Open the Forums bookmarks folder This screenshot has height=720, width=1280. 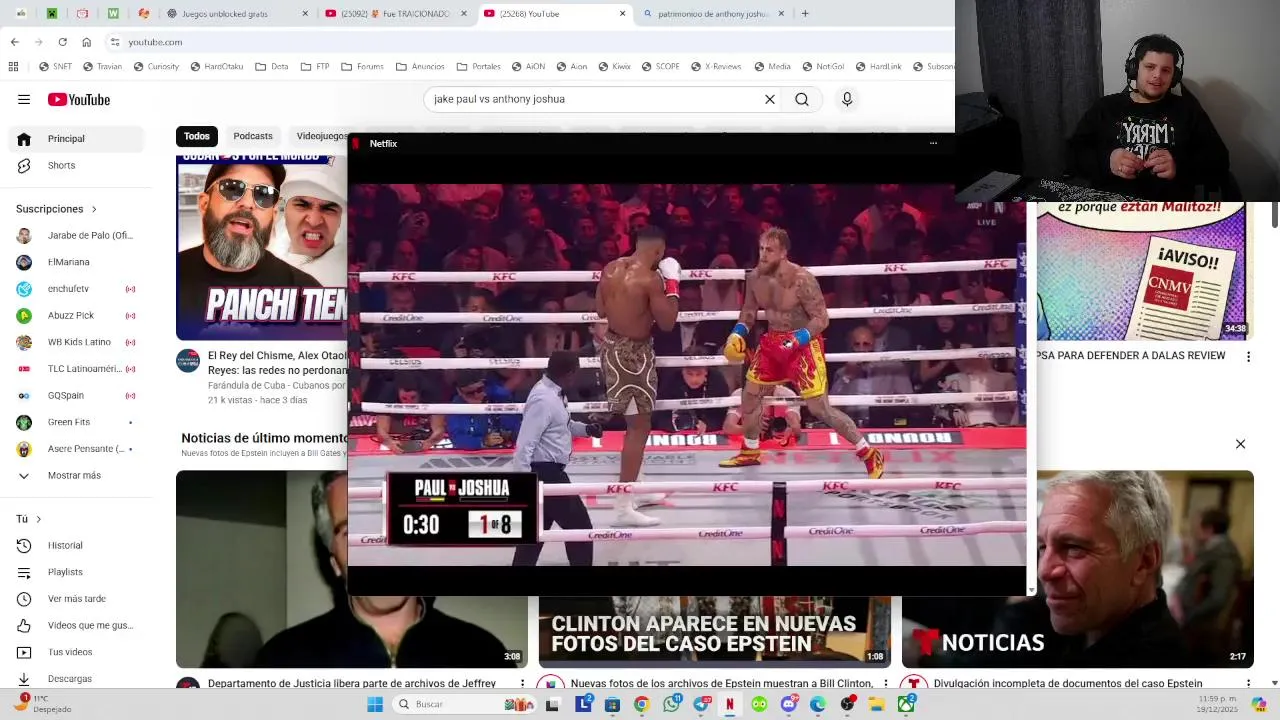point(362,67)
